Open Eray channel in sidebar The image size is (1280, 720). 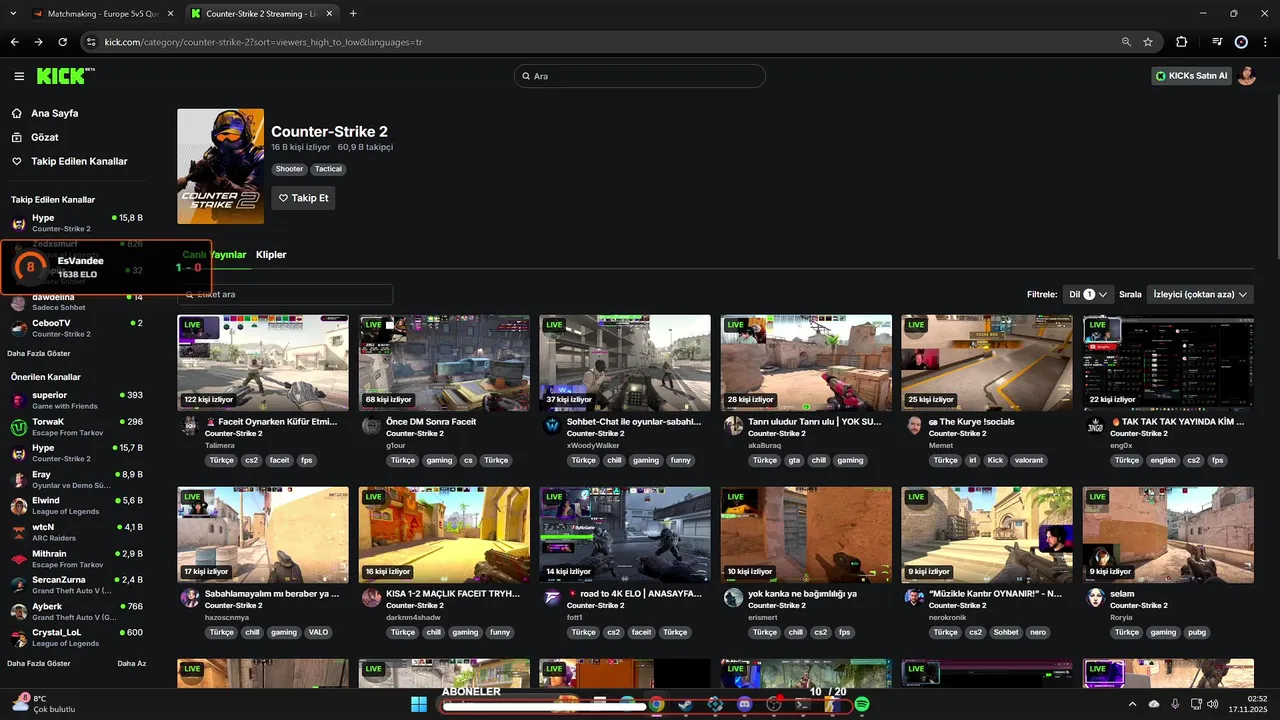(77, 479)
